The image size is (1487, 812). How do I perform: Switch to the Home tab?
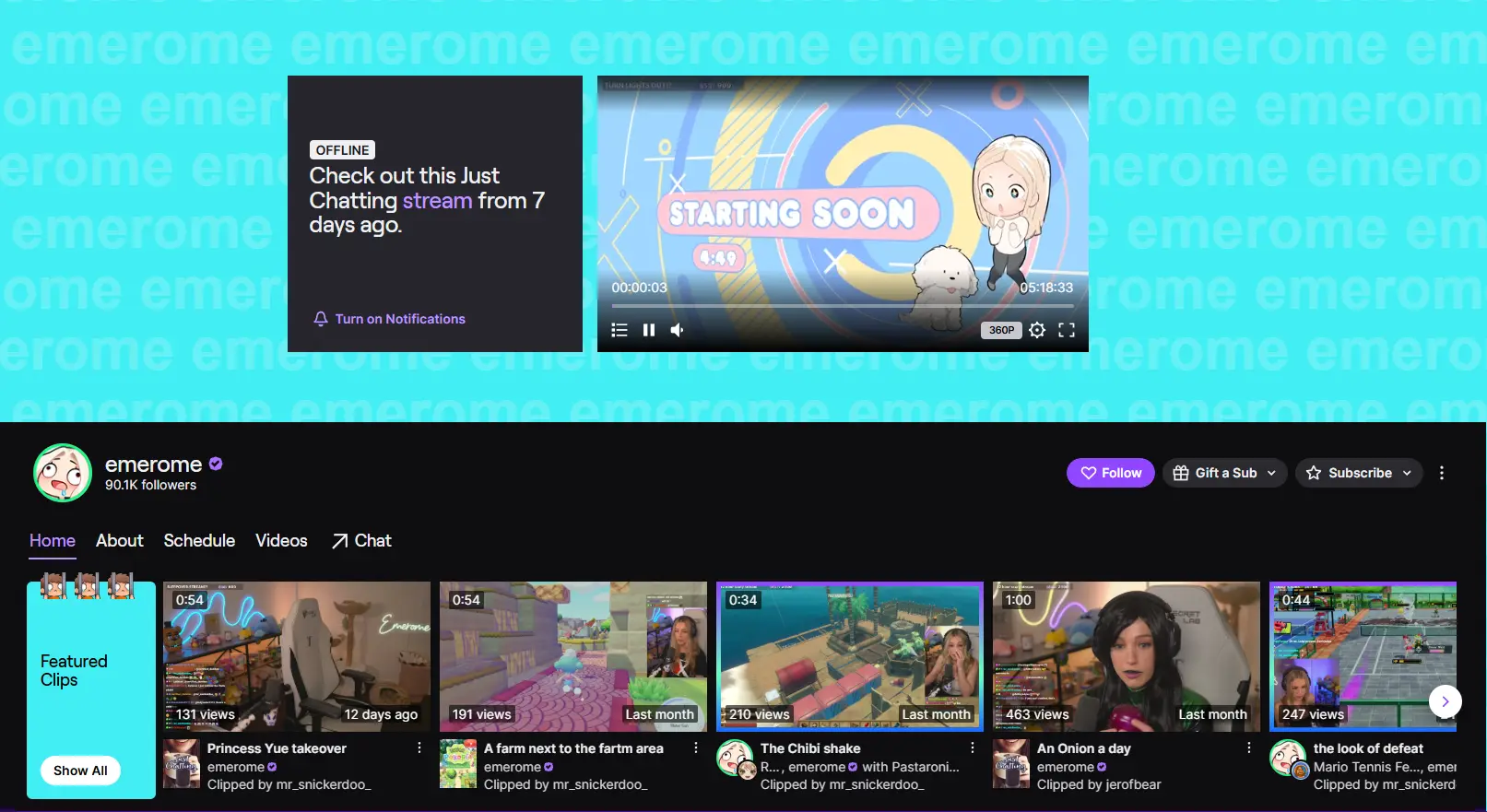pyautogui.click(x=53, y=541)
